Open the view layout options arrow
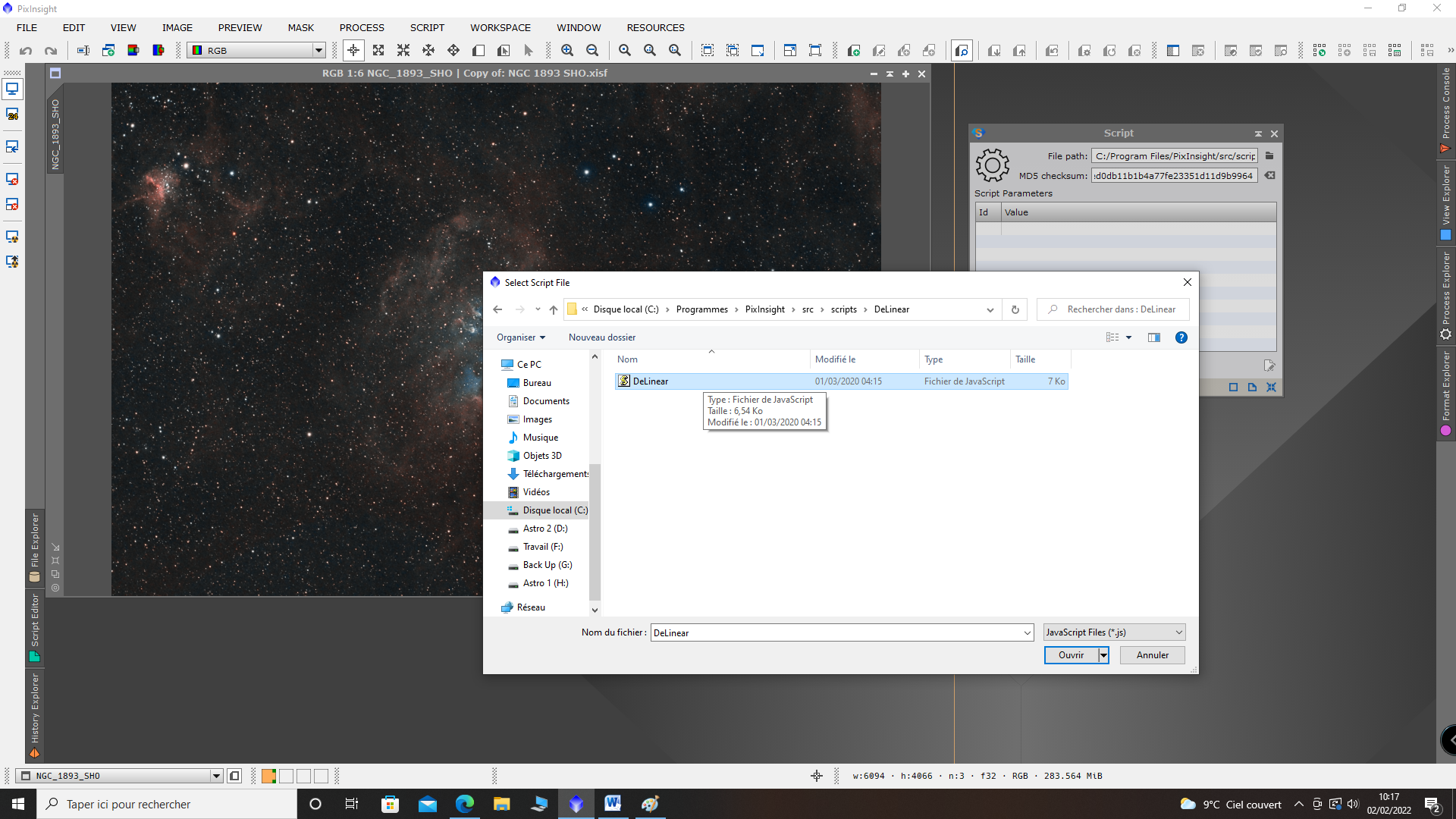Image resolution: width=1456 pixels, height=819 pixels. (x=1128, y=337)
